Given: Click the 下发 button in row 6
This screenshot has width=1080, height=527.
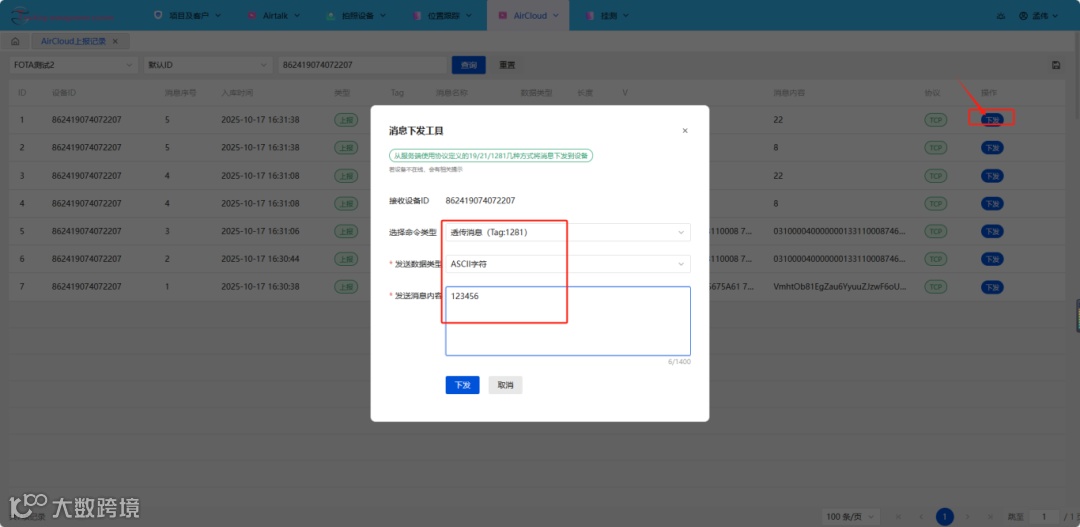Looking at the screenshot, I should [x=992, y=259].
